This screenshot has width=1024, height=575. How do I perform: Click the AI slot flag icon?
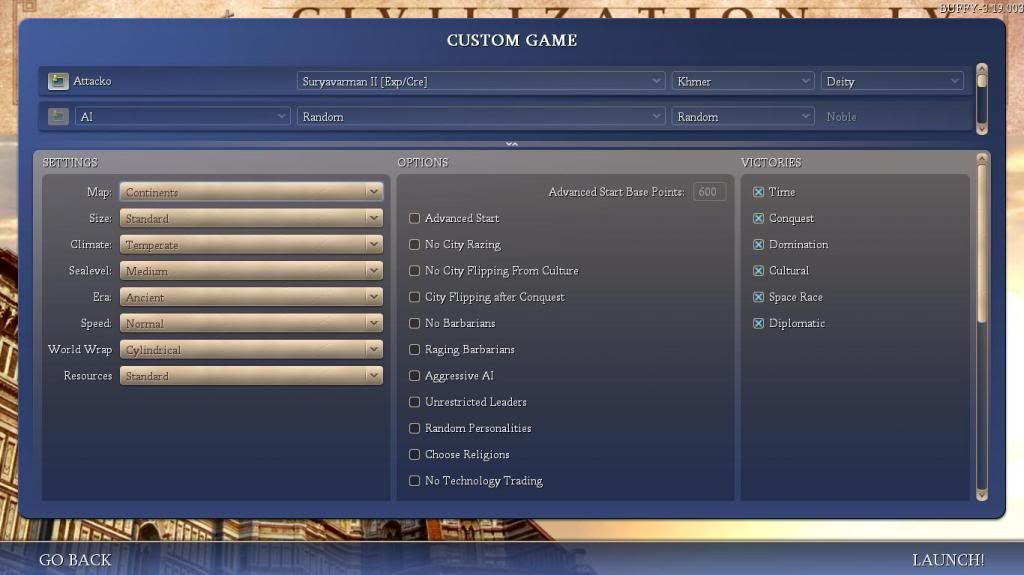point(57,116)
